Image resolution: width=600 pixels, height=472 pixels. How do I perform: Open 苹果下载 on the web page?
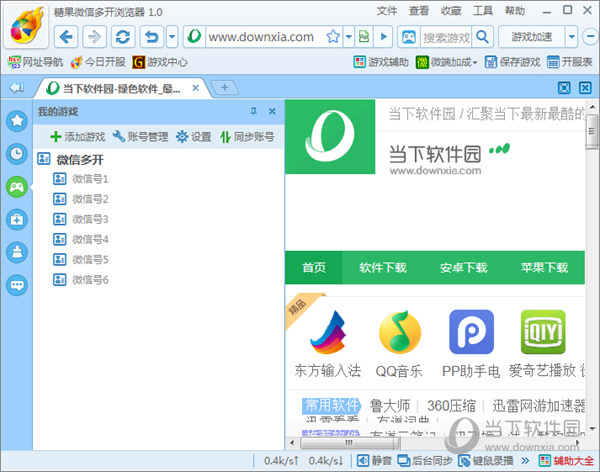point(544,267)
